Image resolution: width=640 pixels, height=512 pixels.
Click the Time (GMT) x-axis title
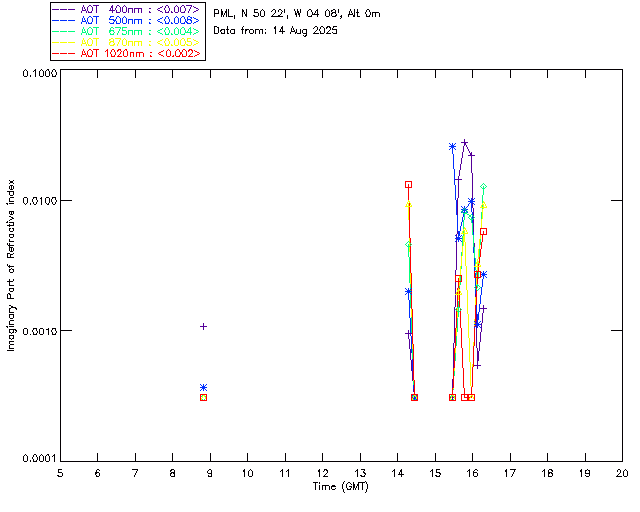(x=342, y=487)
